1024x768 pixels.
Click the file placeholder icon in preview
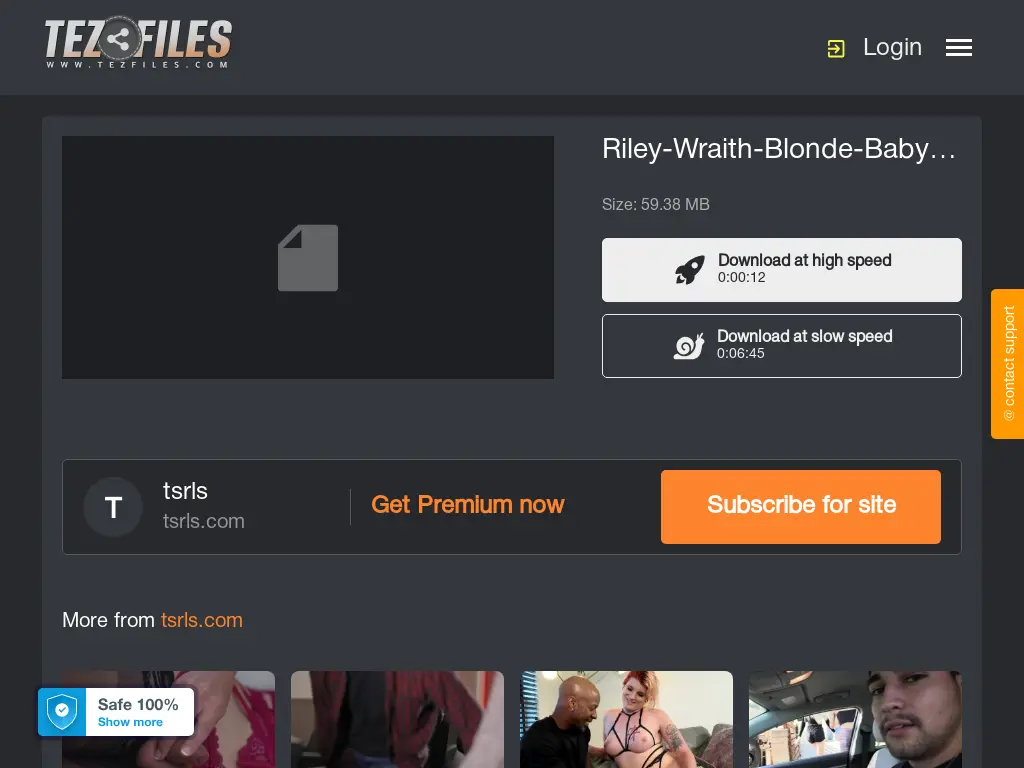click(x=308, y=258)
